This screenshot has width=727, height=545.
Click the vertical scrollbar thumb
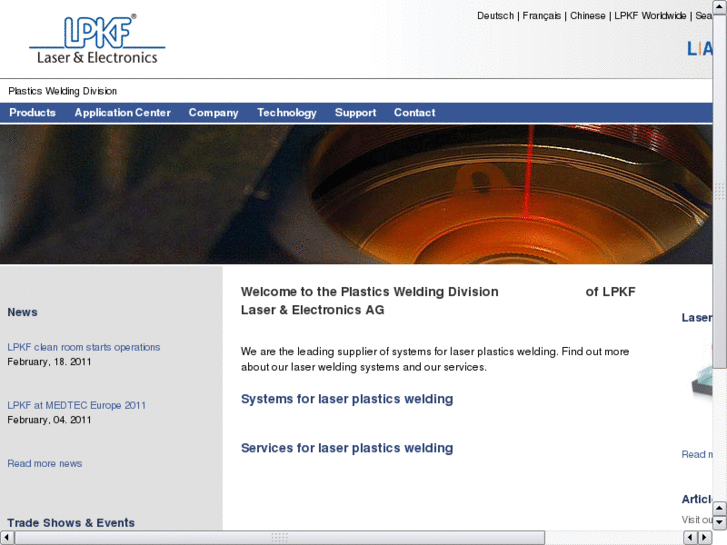click(x=720, y=191)
